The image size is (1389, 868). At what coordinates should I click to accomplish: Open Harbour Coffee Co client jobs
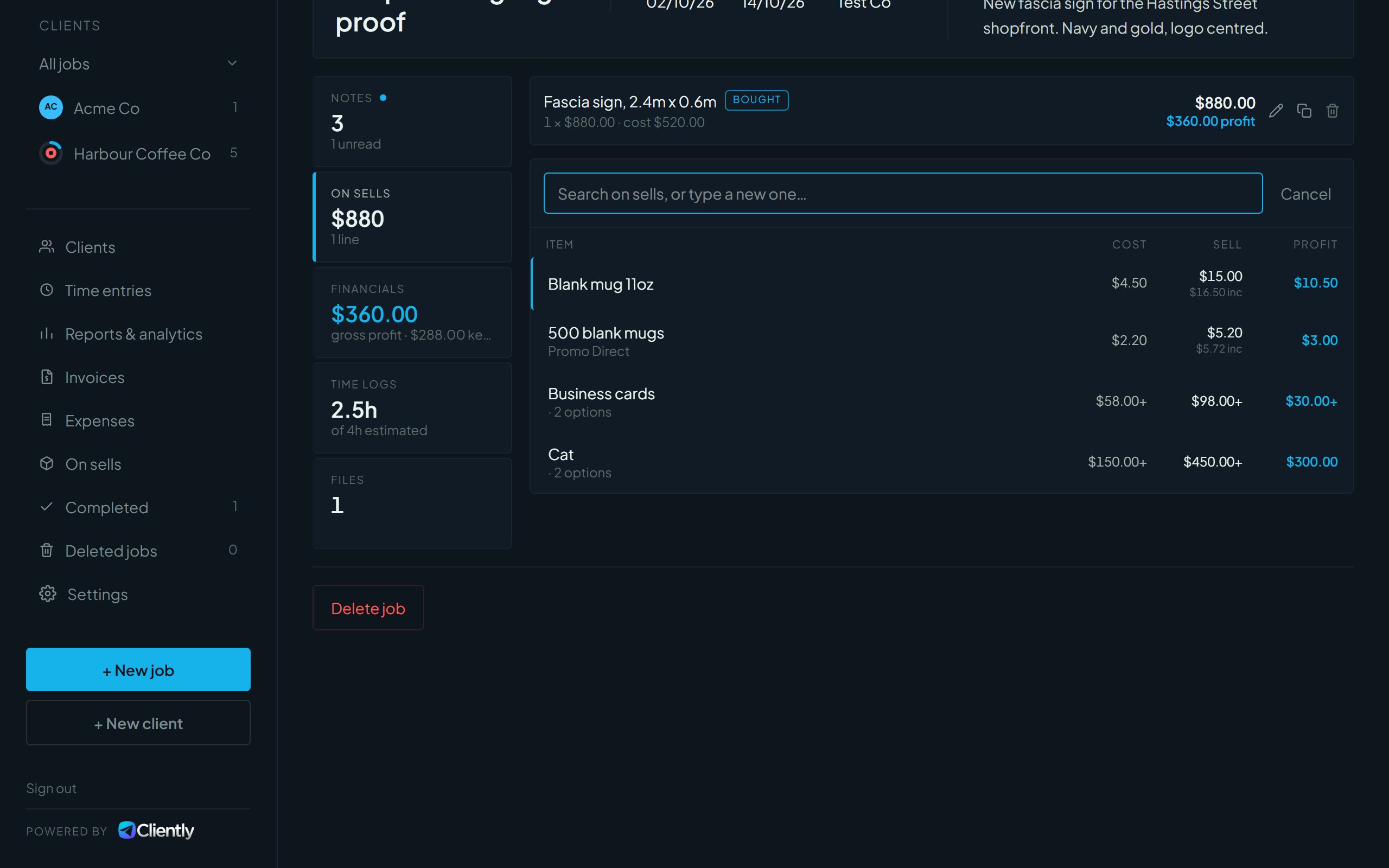click(138, 154)
